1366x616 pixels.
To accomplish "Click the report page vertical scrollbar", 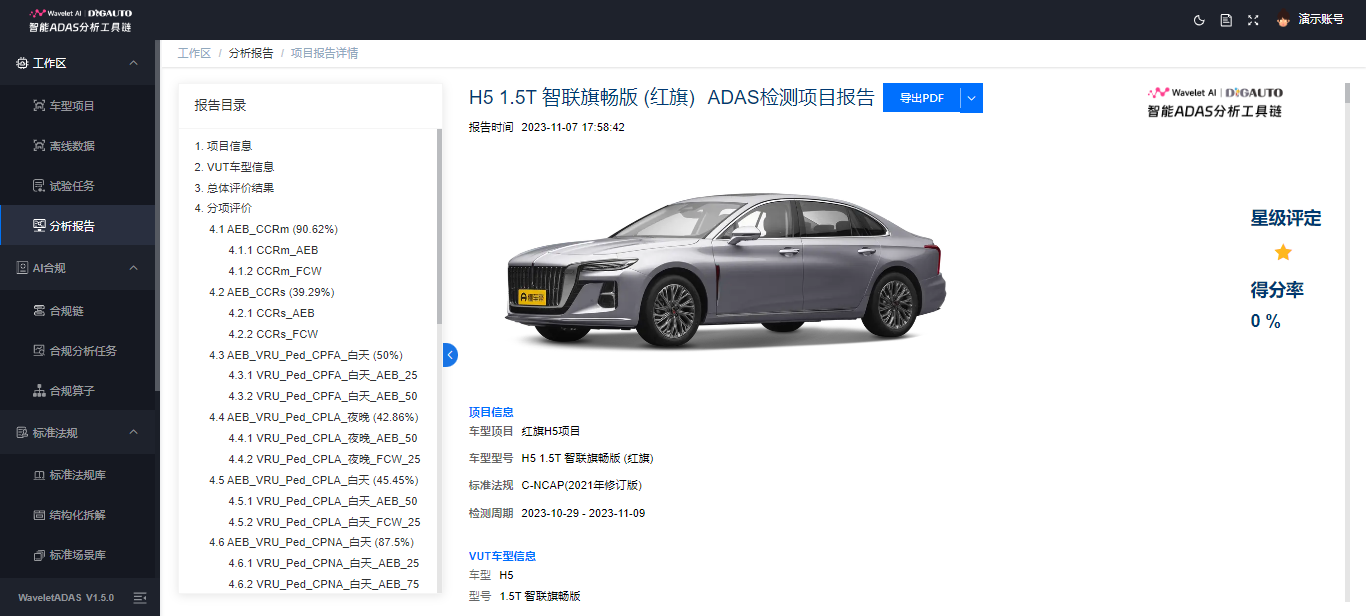I will (x=1346, y=93).
